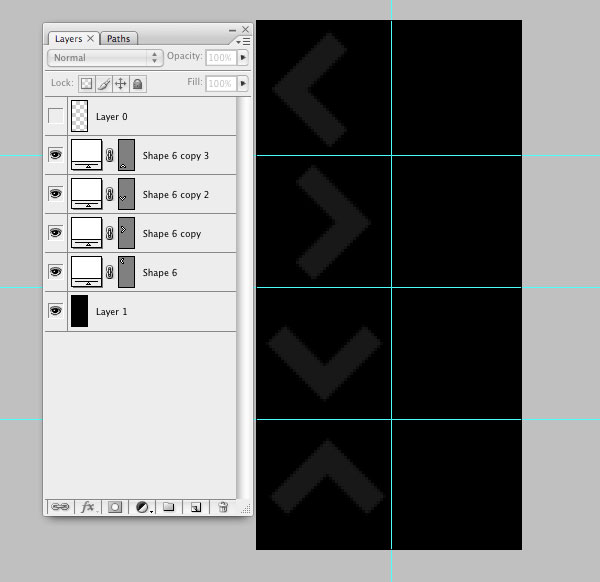The width and height of the screenshot is (600, 582).
Task: Click fill thumbnail of Shape 6 copy 3
Action: [x=86, y=155]
